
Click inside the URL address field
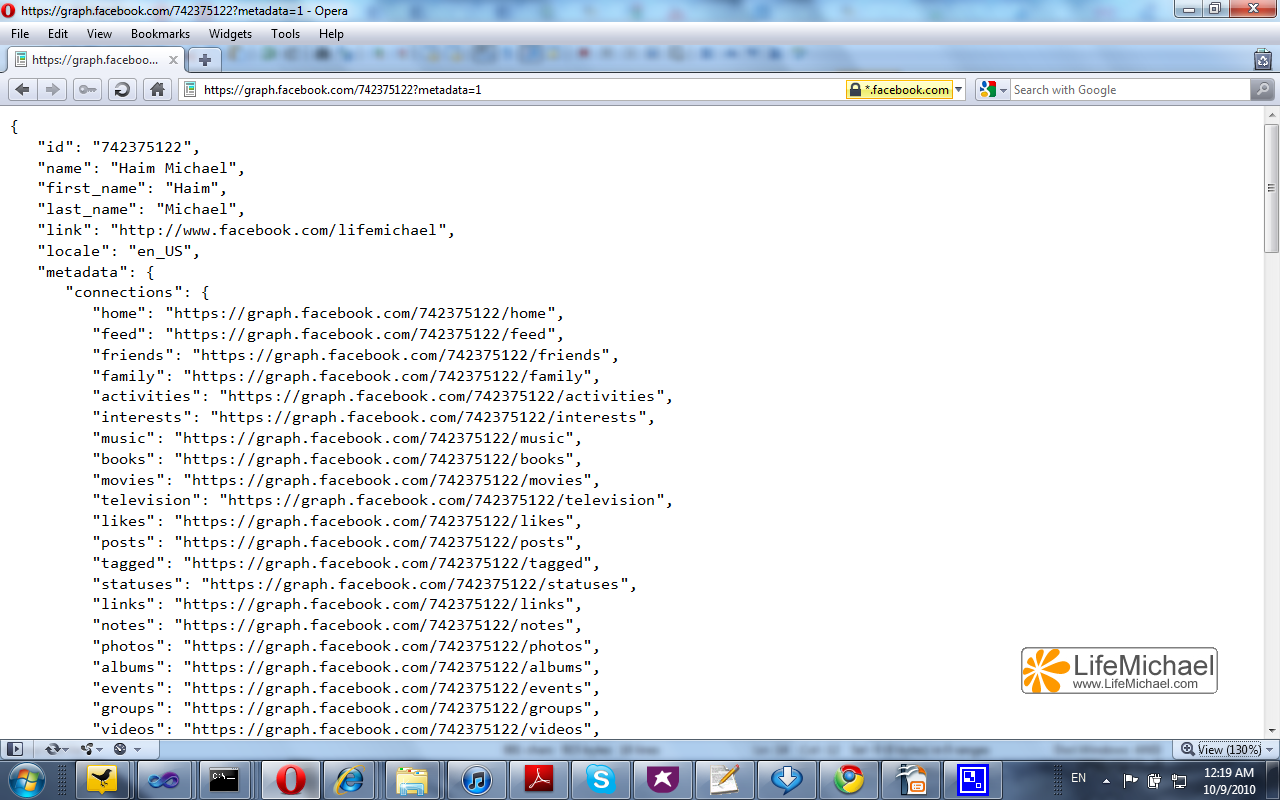pyautogui.click(x=520, y=90)
